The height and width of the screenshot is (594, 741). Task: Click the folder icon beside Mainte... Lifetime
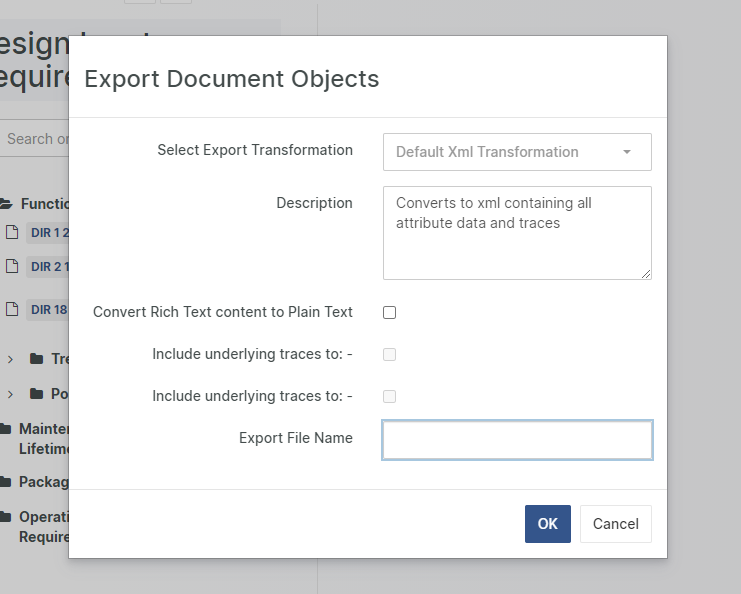(5, 429)
